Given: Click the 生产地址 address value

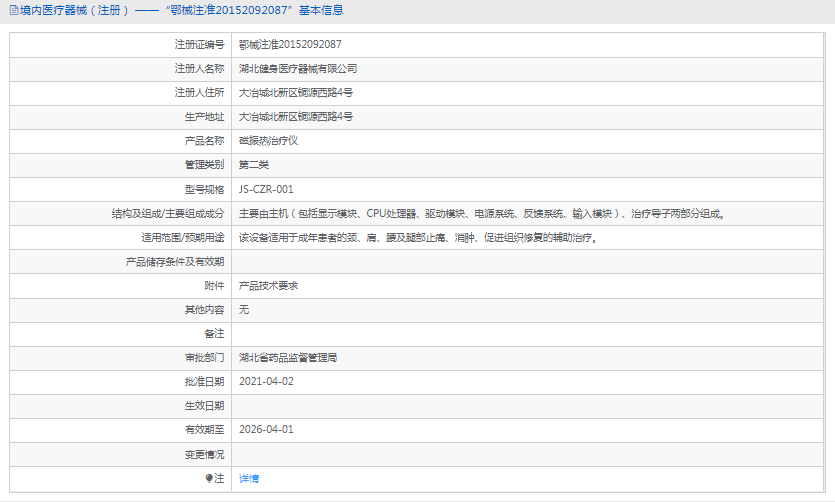Looking at the screenshot, I should point(296,117).
